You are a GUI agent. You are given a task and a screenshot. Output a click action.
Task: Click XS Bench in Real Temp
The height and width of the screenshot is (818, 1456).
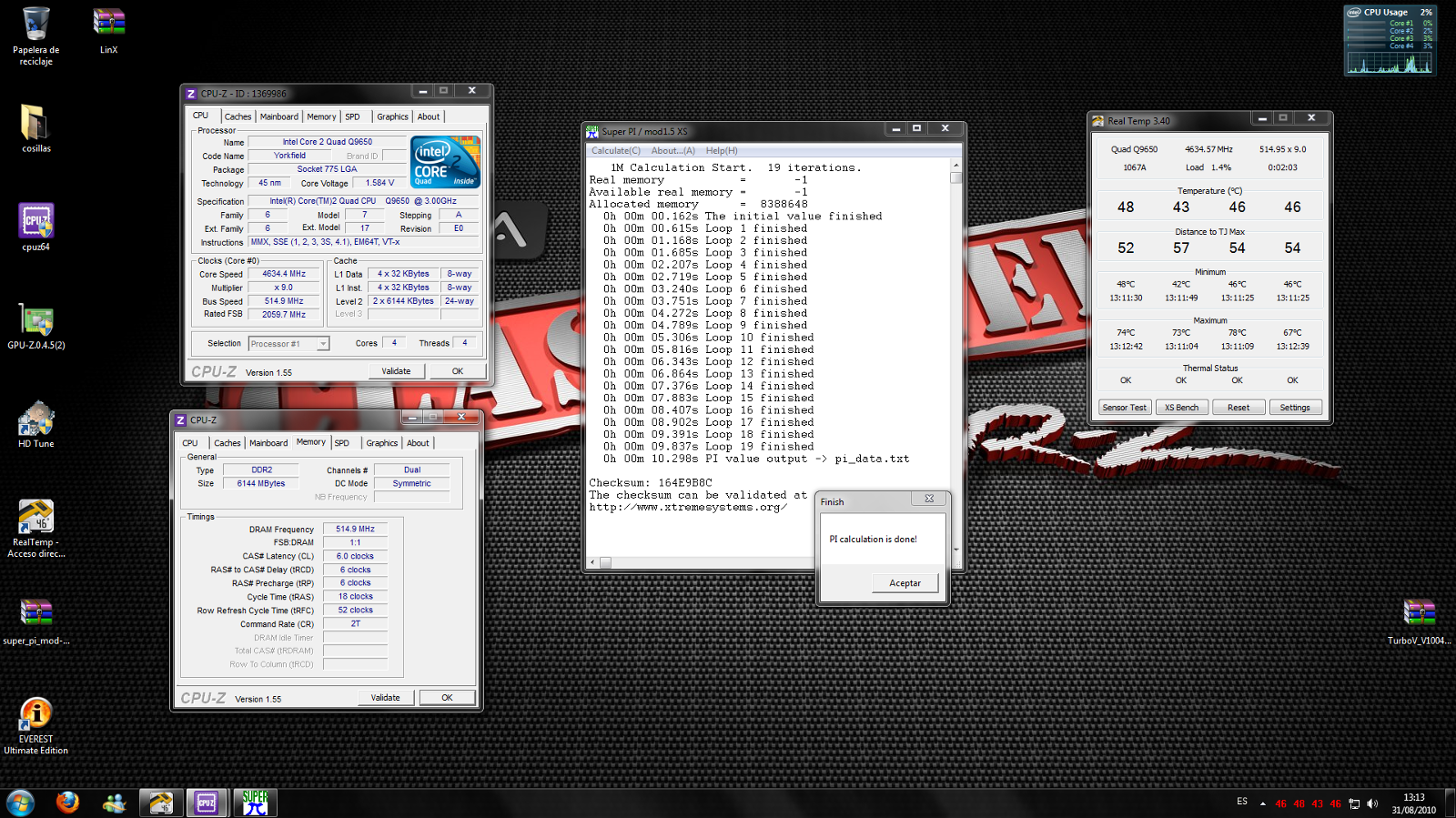coord(1182,408)
